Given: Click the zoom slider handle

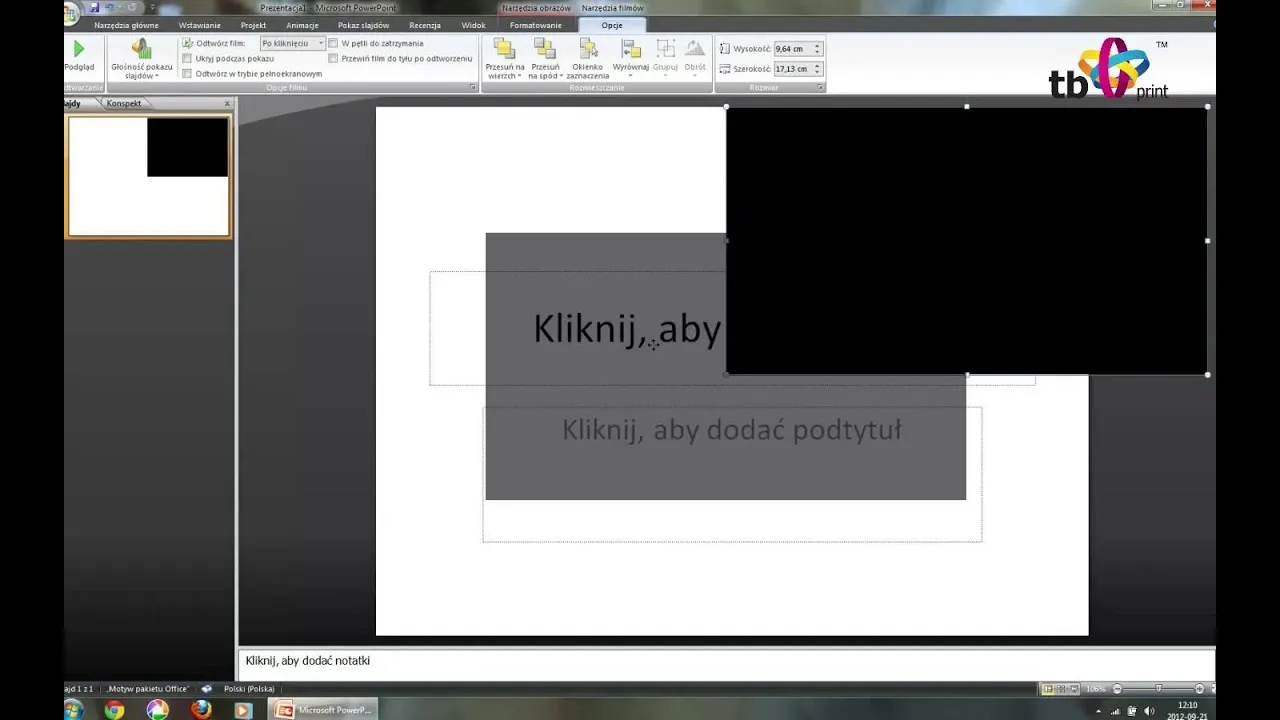Looking at the screenshot, I should (1159, 689).
